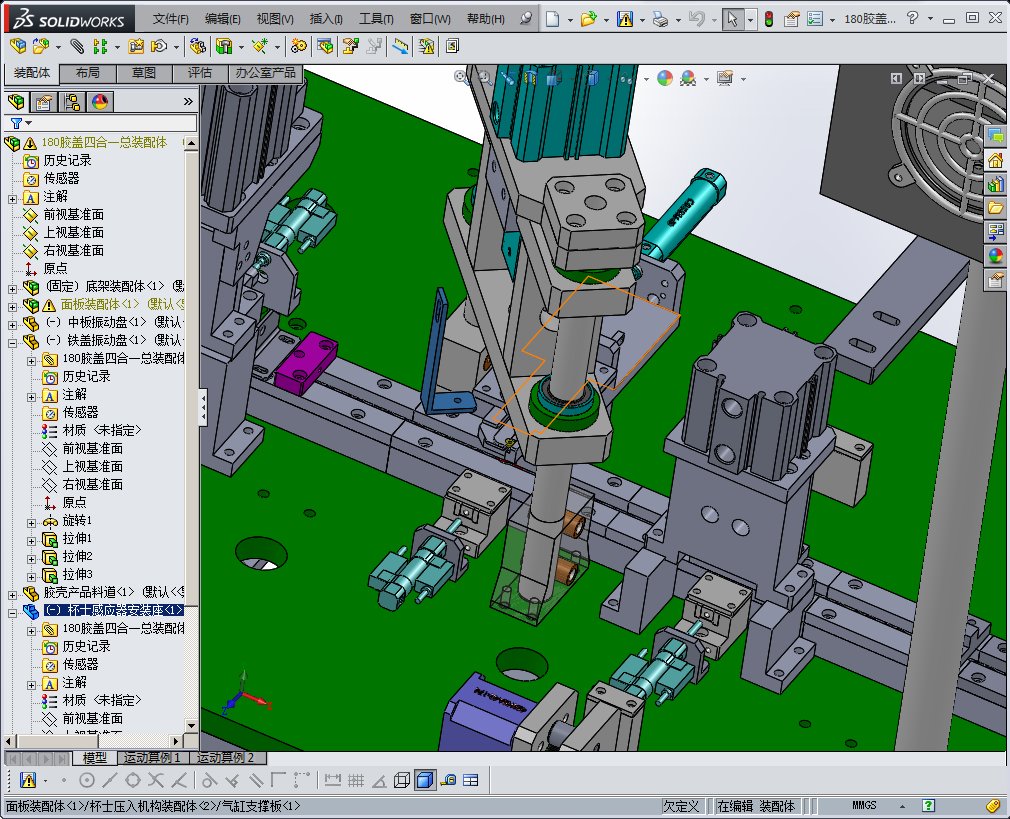This screenshot has width=1010, height=819.
Task: Open the ConfigurationManager tab icon
Action: tap(72, 101)
